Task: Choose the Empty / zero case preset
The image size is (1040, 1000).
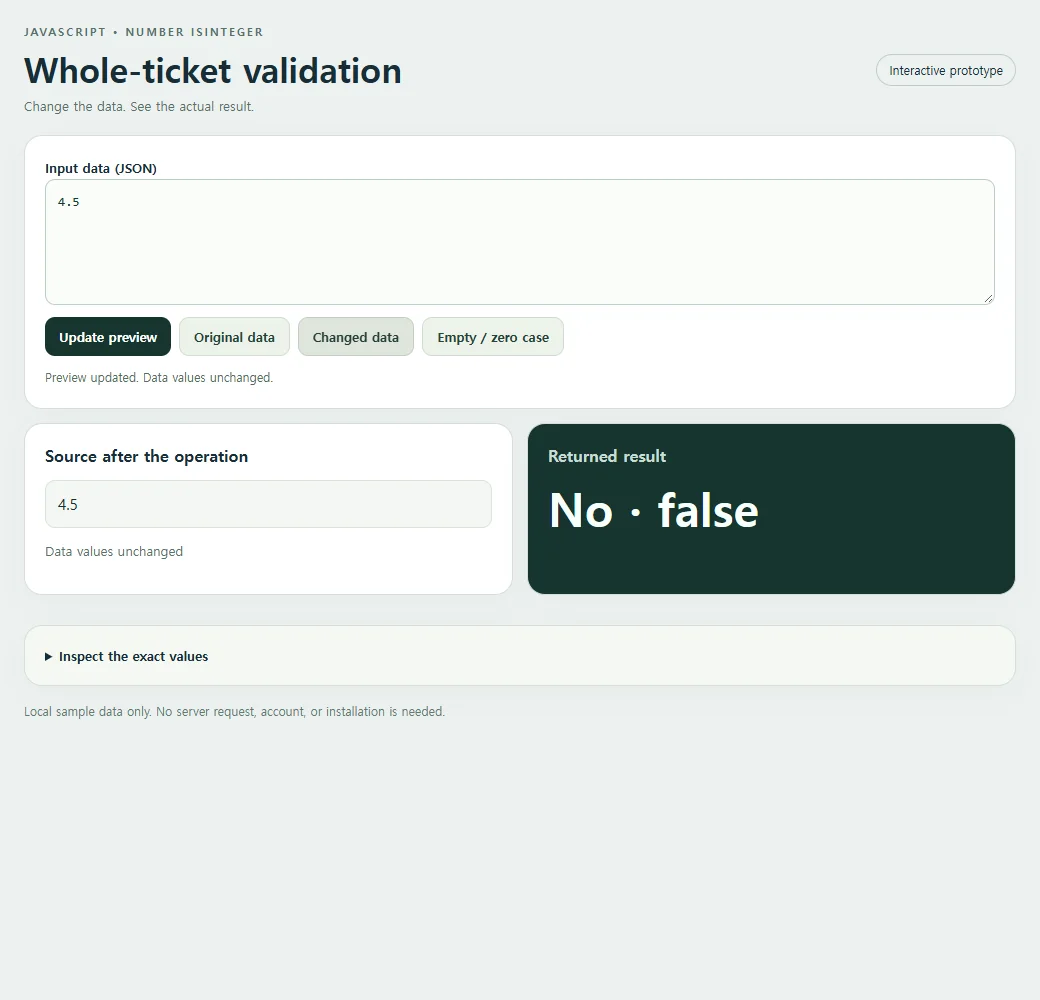Action: point(493,337)
